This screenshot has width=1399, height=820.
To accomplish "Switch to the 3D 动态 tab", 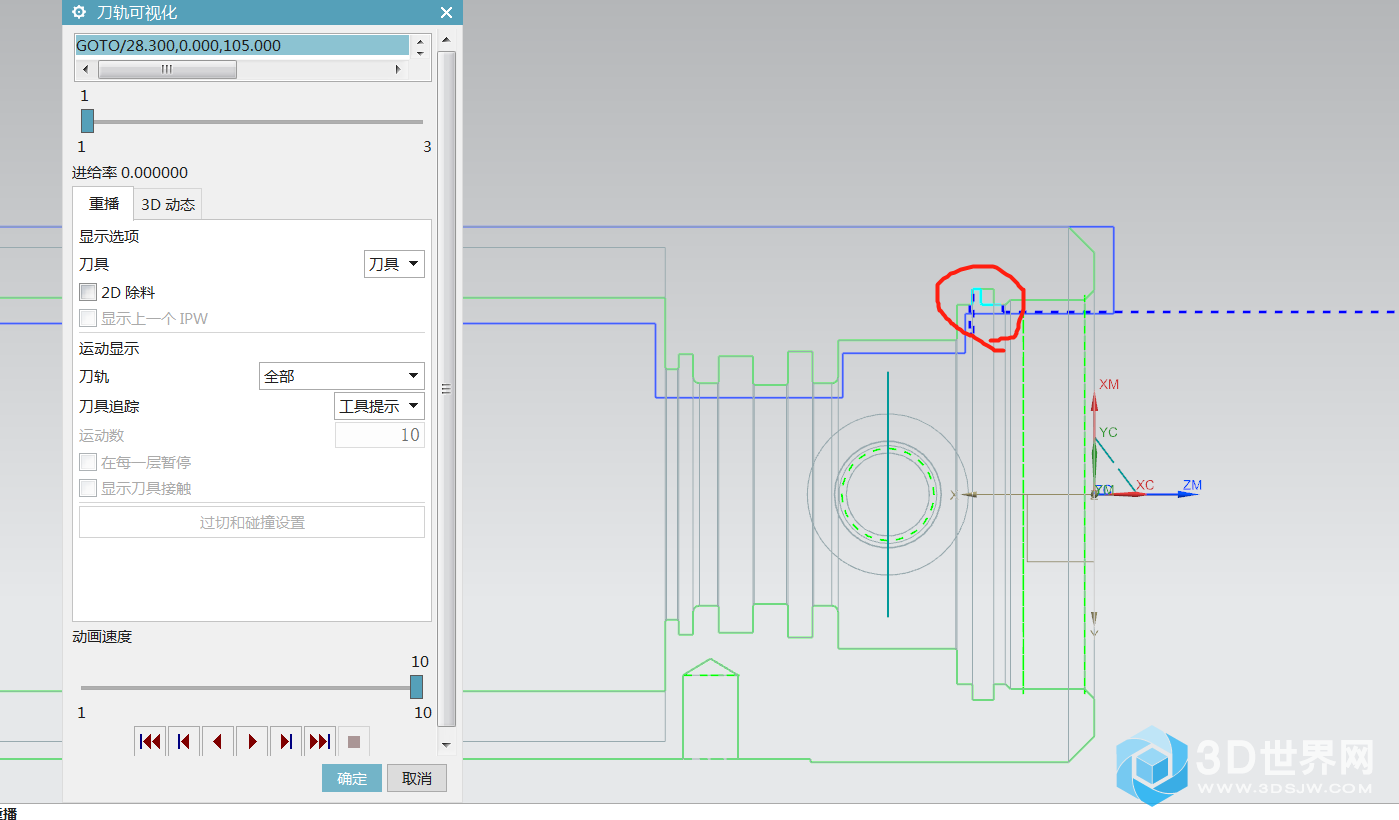I will click(x=168, y=205).
